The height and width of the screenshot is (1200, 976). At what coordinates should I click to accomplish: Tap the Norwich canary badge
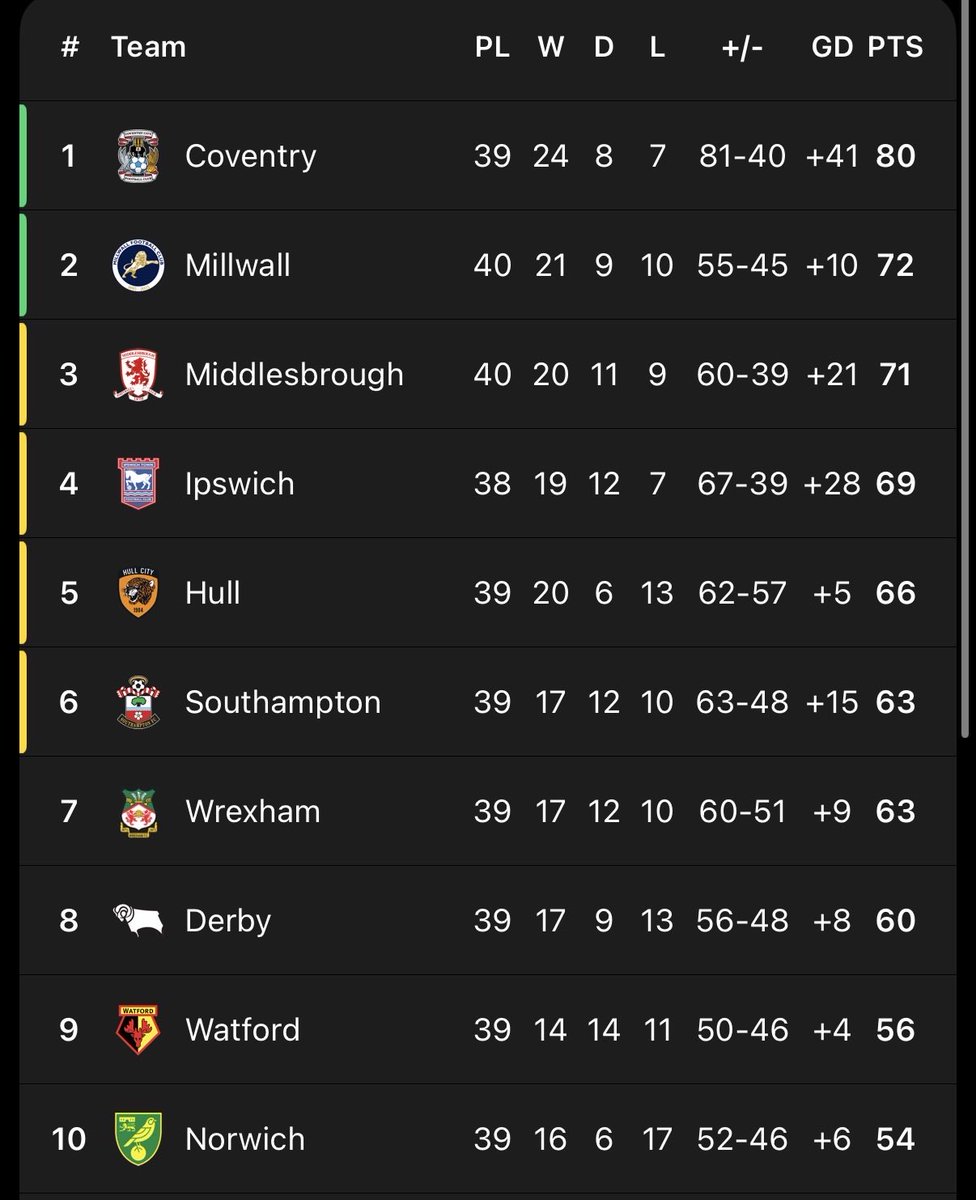[x=138, y=1138]
